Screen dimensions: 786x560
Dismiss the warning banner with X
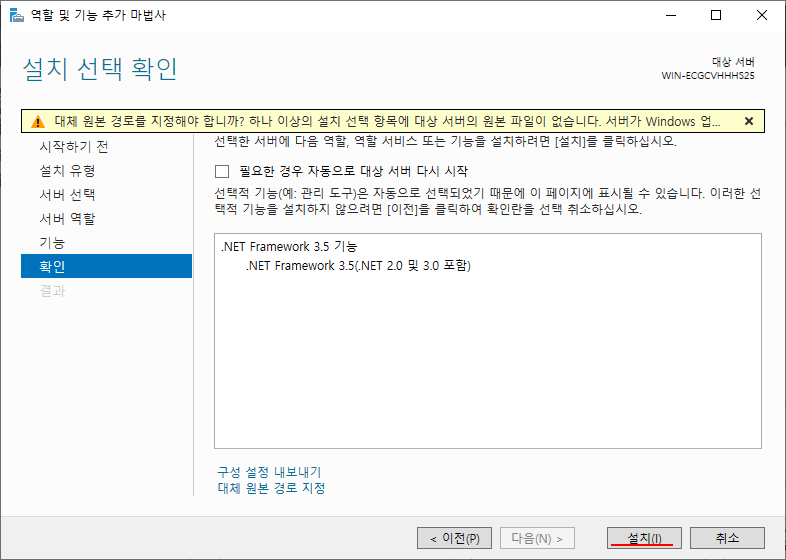[x=749, y=121]
